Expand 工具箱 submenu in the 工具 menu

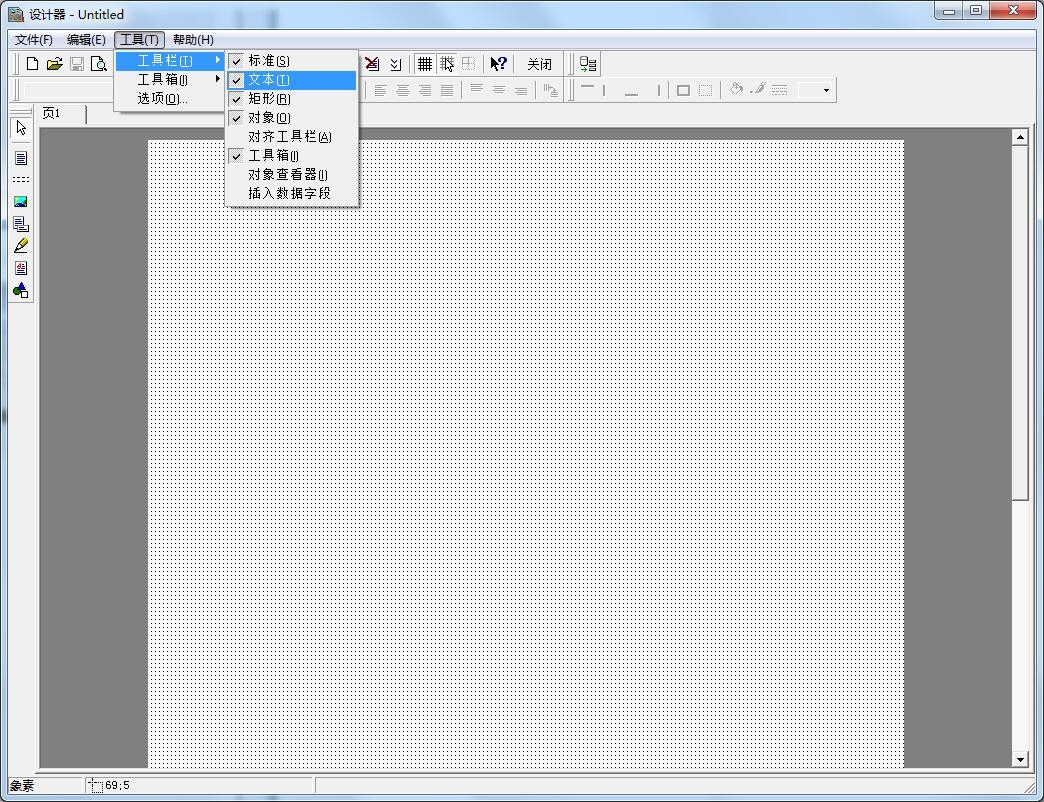coord(170,79)
